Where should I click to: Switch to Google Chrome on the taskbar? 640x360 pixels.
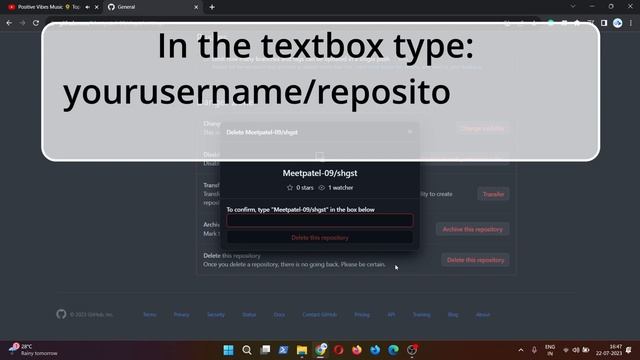point(320,350)
